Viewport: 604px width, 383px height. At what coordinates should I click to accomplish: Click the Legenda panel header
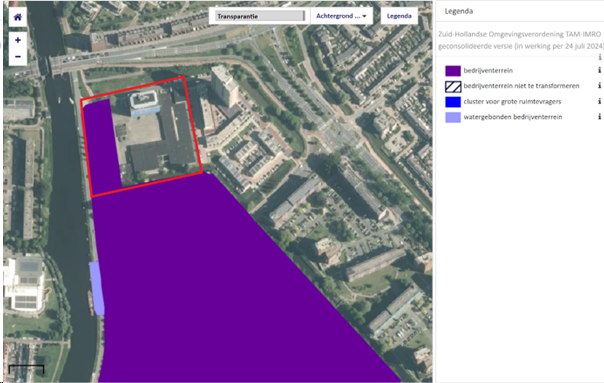459,11
